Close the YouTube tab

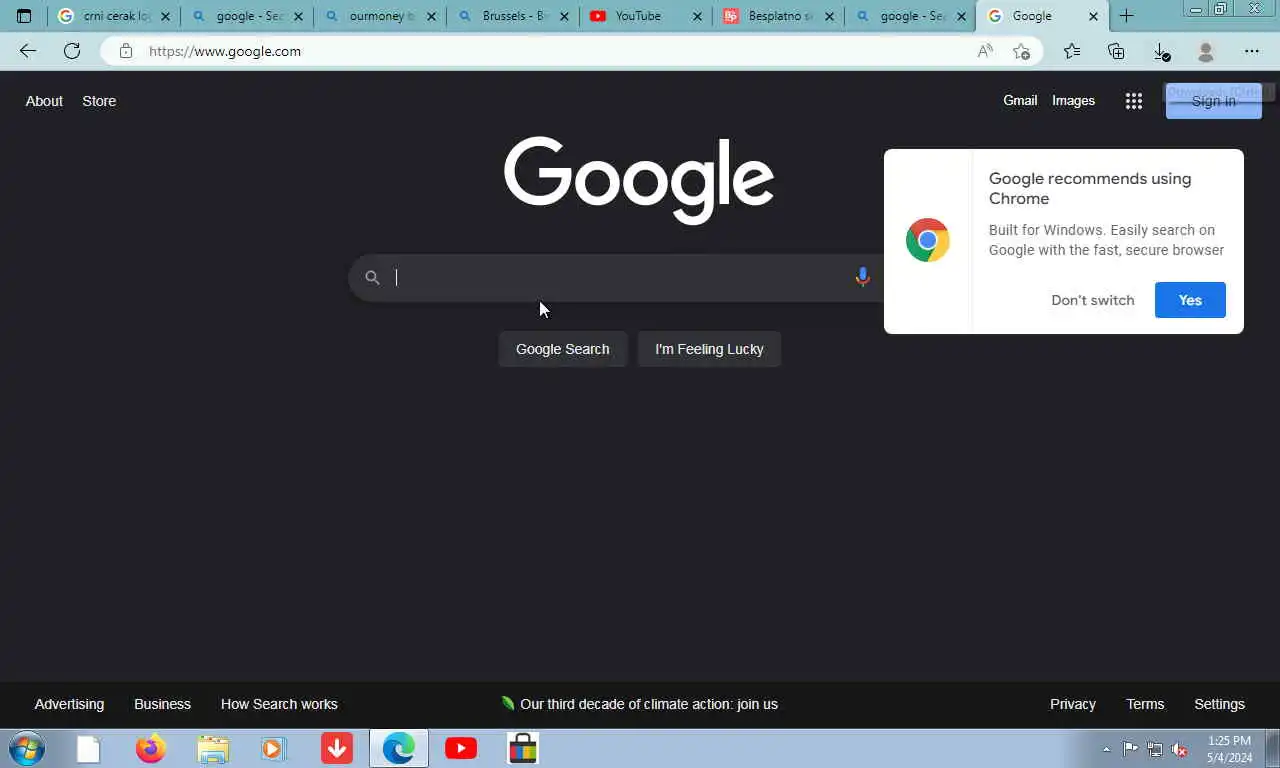pyautogui.click(x=697, y=16)
